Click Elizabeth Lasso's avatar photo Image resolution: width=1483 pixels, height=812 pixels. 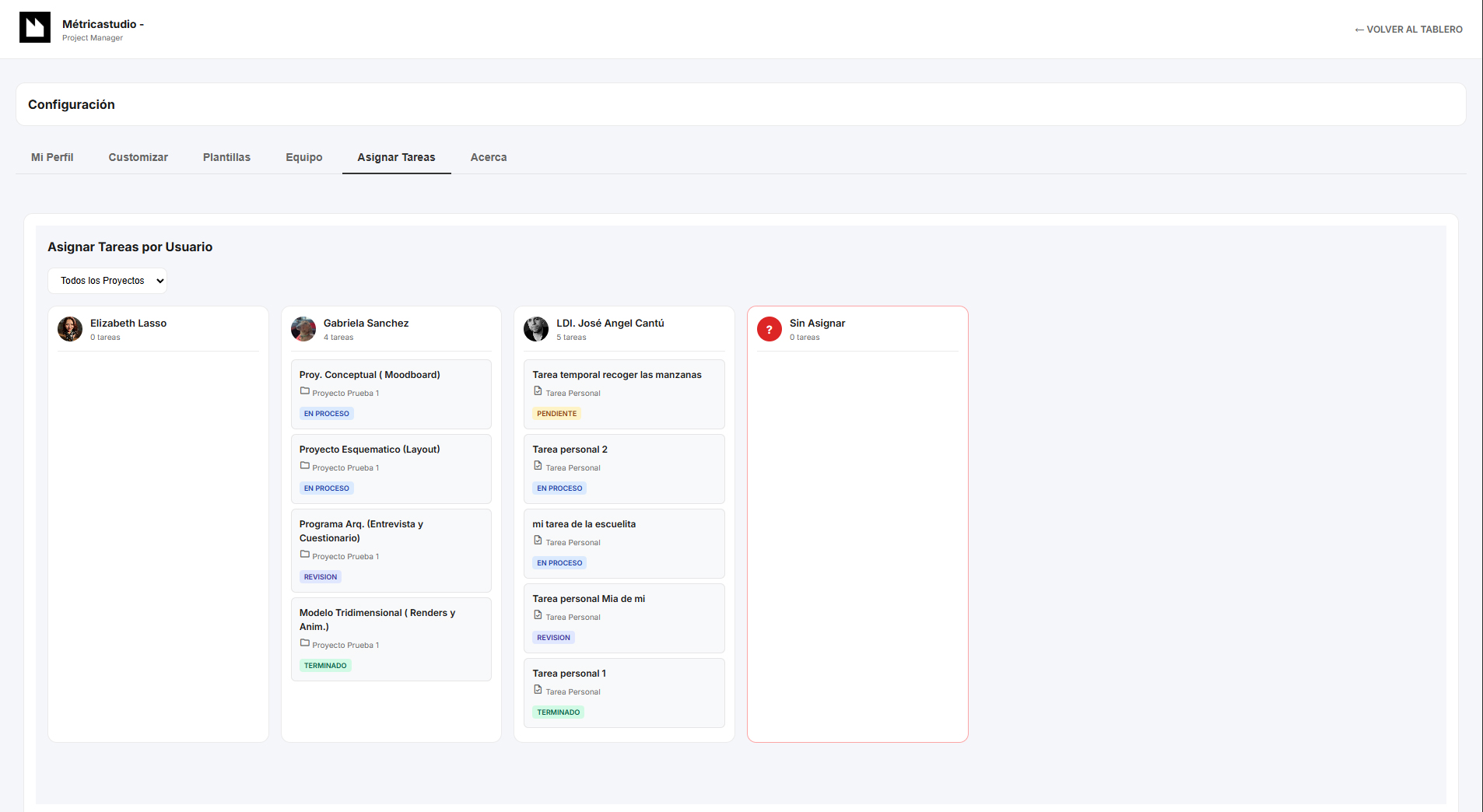click(70, 329)
